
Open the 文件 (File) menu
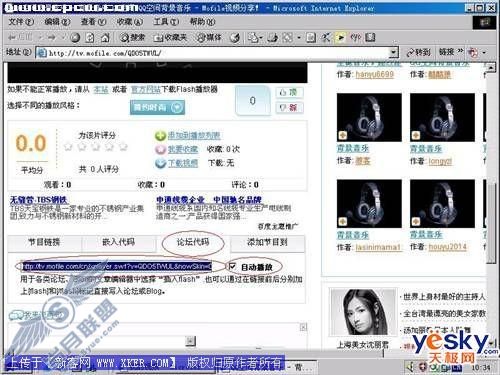21,22
